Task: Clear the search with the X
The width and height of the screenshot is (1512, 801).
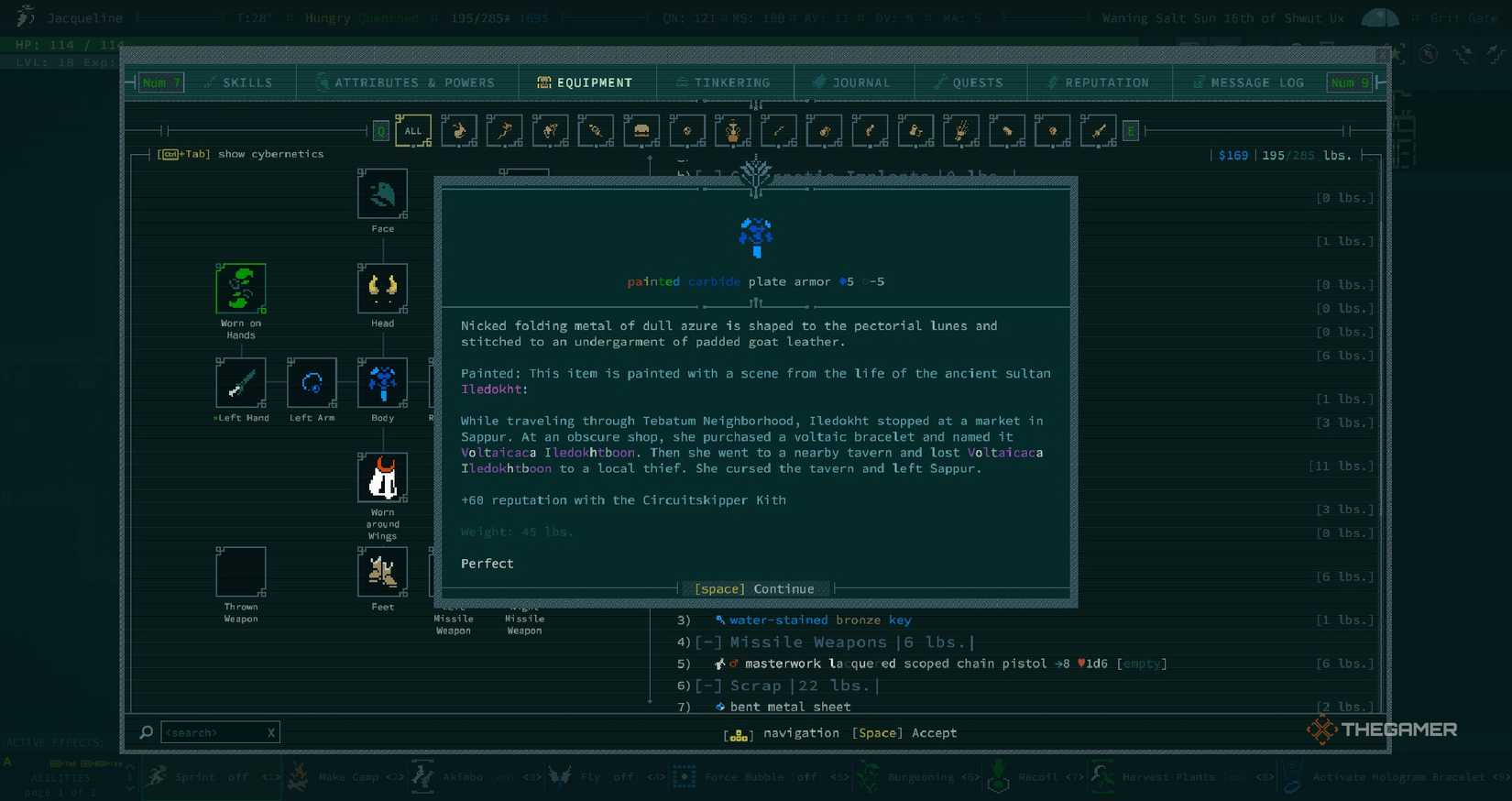Action: (x=271, y=732)
